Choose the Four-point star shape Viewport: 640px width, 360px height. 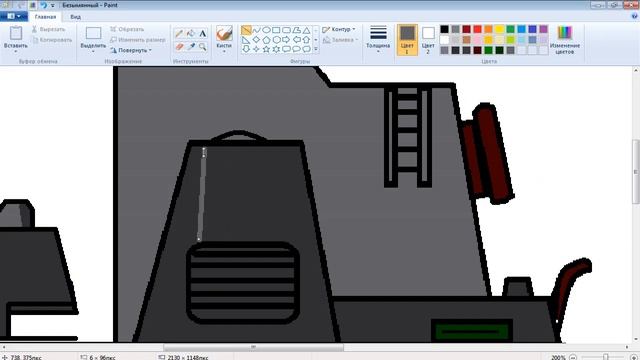[x=256, y=49]
